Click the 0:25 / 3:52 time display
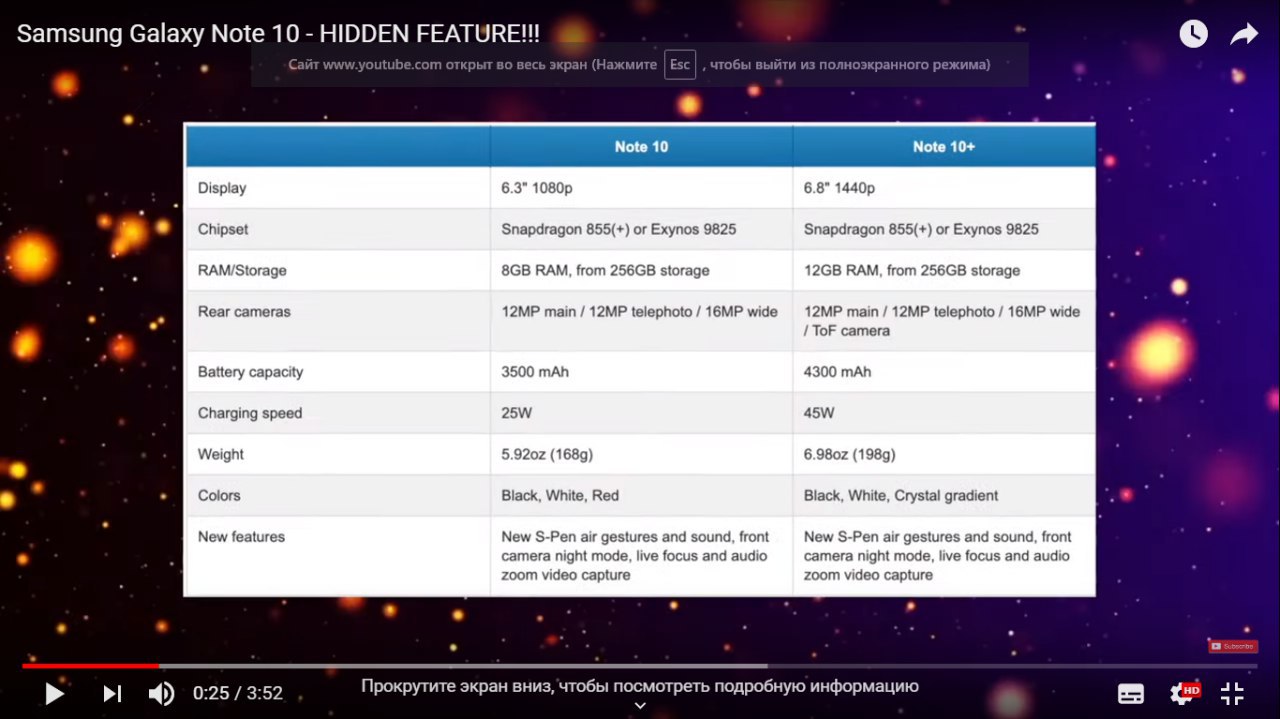 point(238,693)
